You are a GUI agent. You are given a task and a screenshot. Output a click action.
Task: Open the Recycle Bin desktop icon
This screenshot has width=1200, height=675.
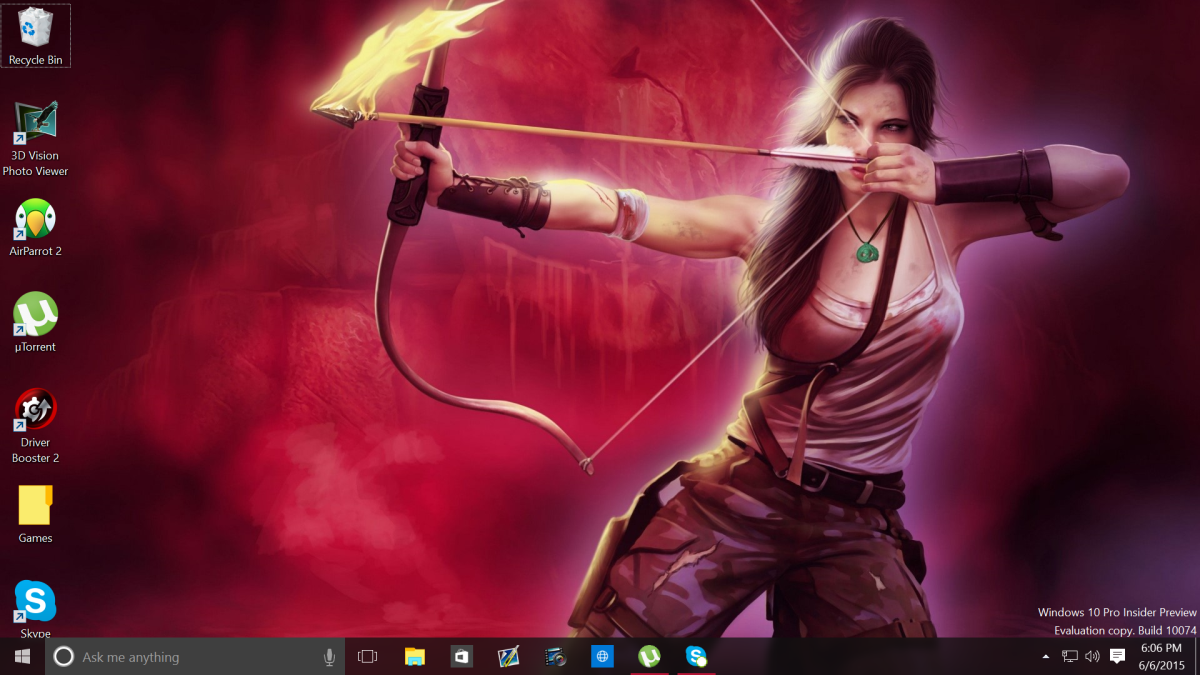click(x=35, y=36)
